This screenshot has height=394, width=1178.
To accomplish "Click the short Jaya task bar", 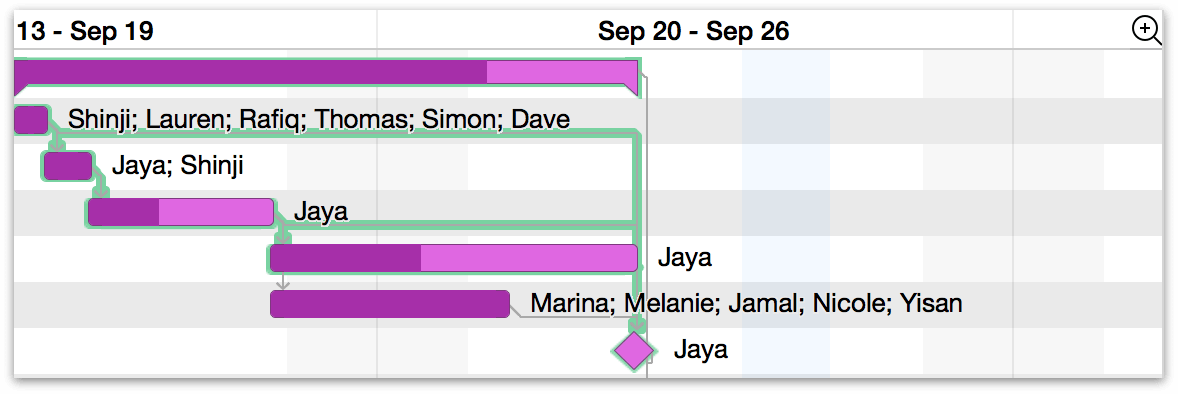I will click(x=181, y=212).
